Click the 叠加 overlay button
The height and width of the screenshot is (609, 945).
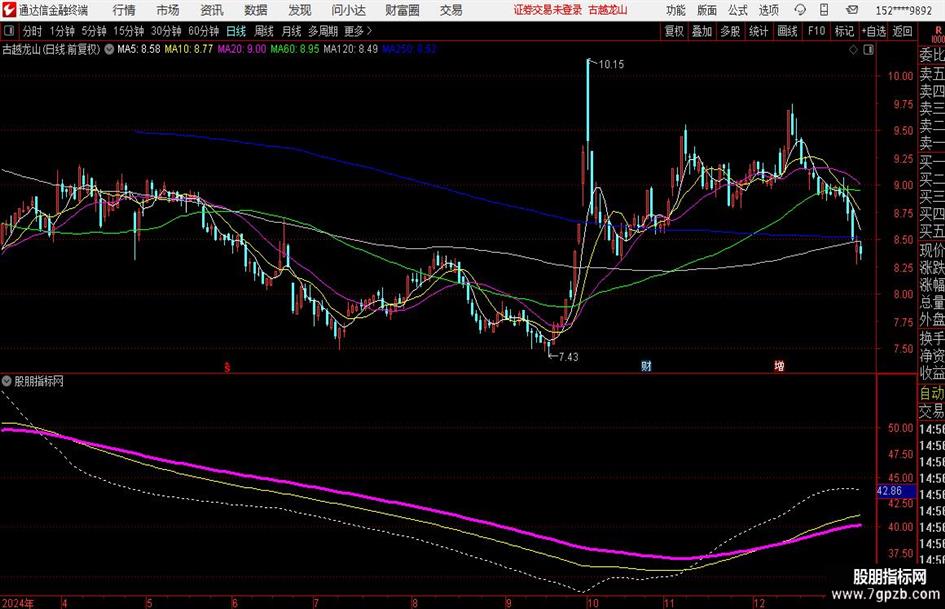702,31
